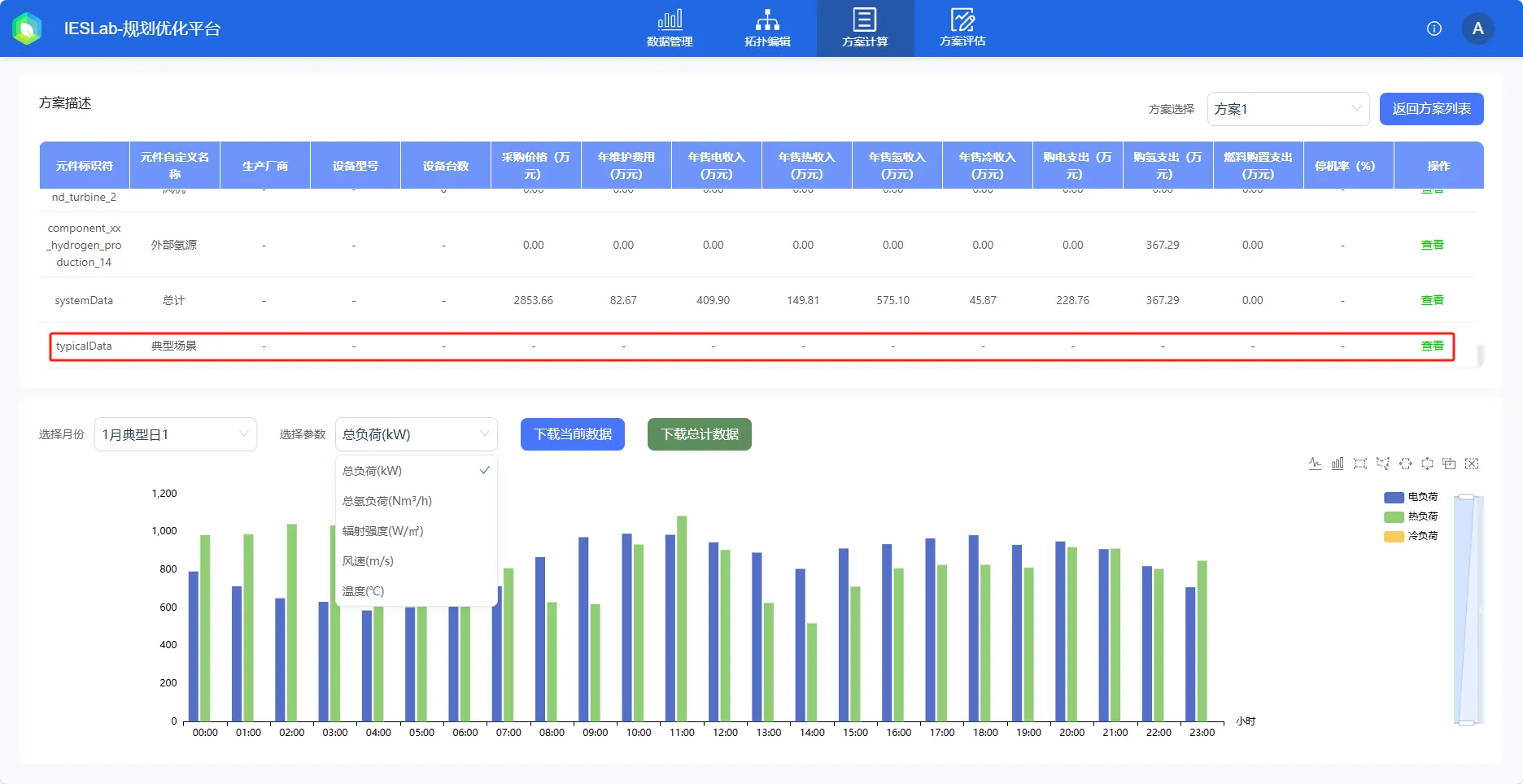Screen dimensions: 1523x784
Task: Click 操作 column header
Action: pyautogui.click(x=1438, y=166)
